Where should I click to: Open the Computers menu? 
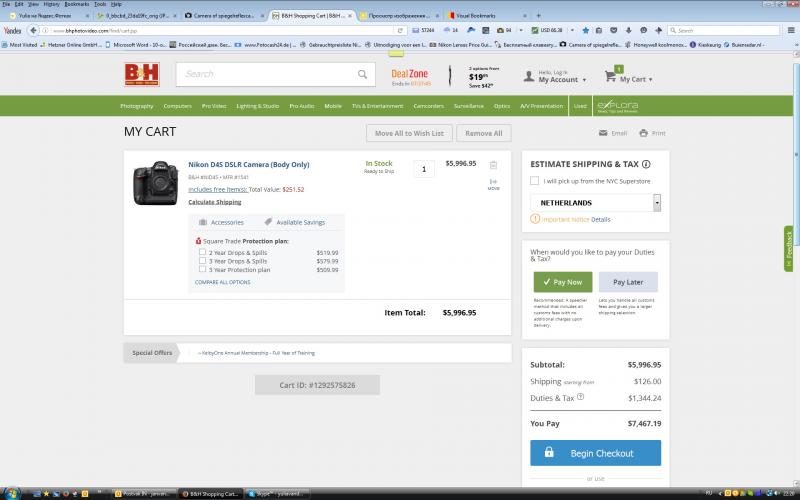tap(178, 106)
